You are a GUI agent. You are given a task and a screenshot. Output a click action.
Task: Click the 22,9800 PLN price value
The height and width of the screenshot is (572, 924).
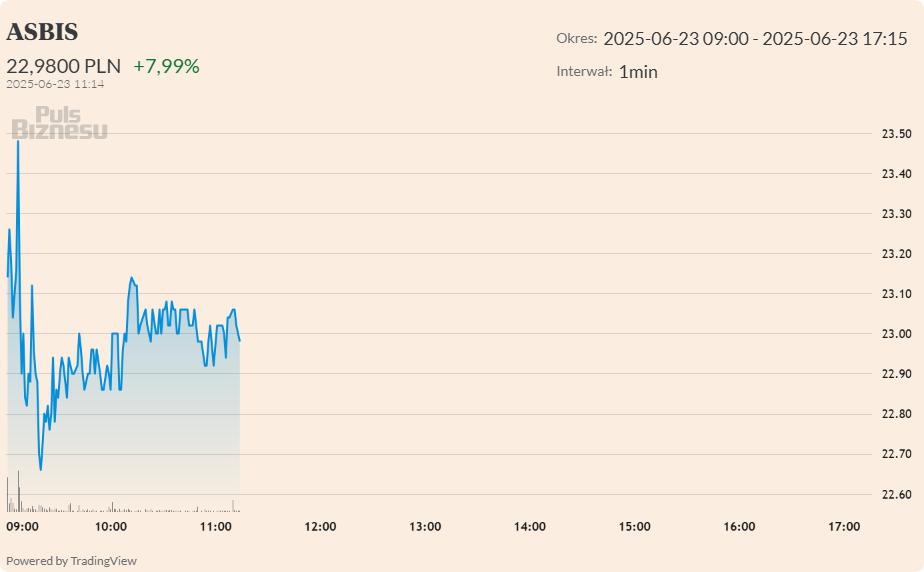pyautogui.click(x=64, y=66)
